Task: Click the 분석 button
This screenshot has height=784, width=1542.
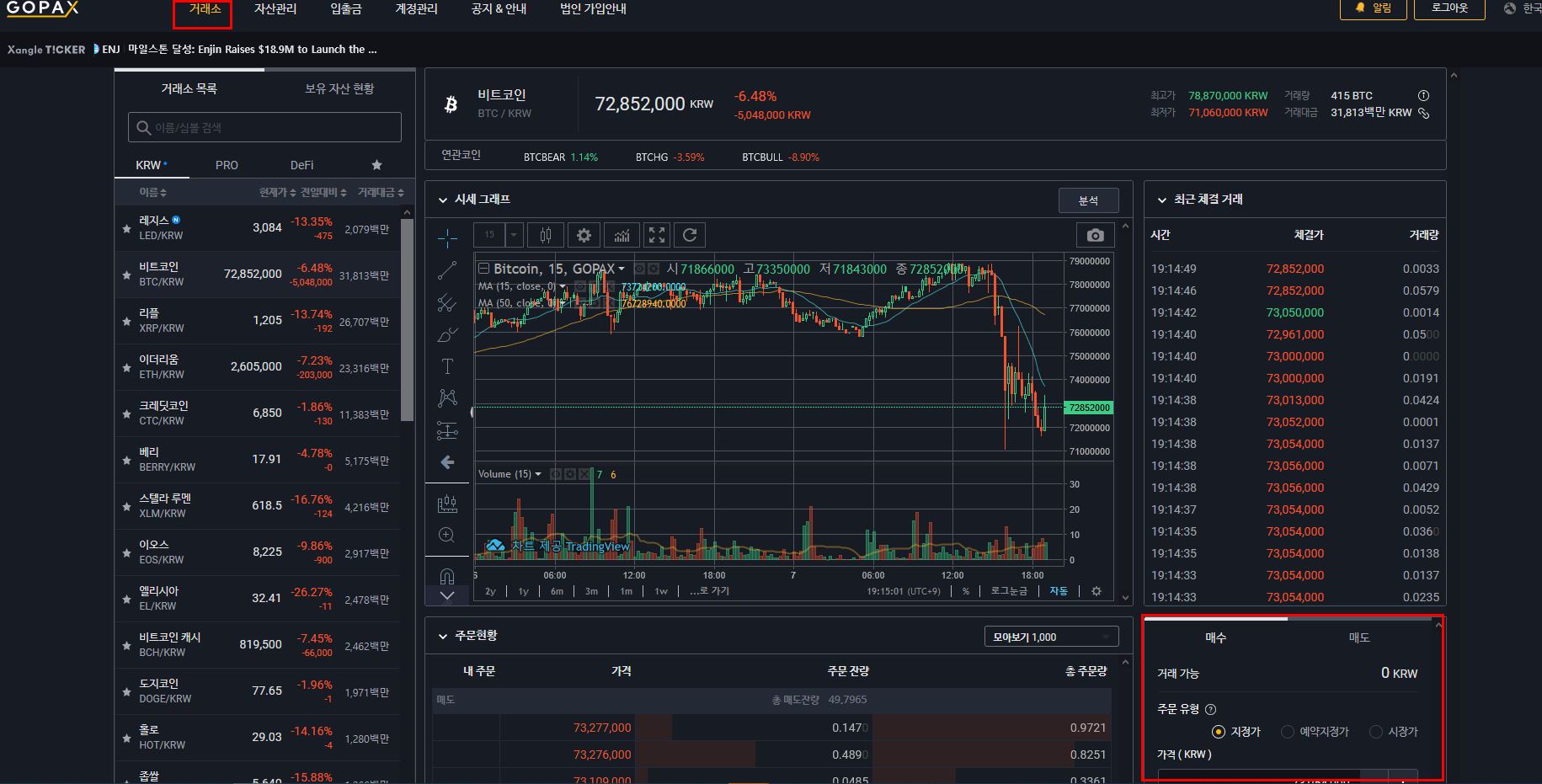Action: coord(1088,200)
